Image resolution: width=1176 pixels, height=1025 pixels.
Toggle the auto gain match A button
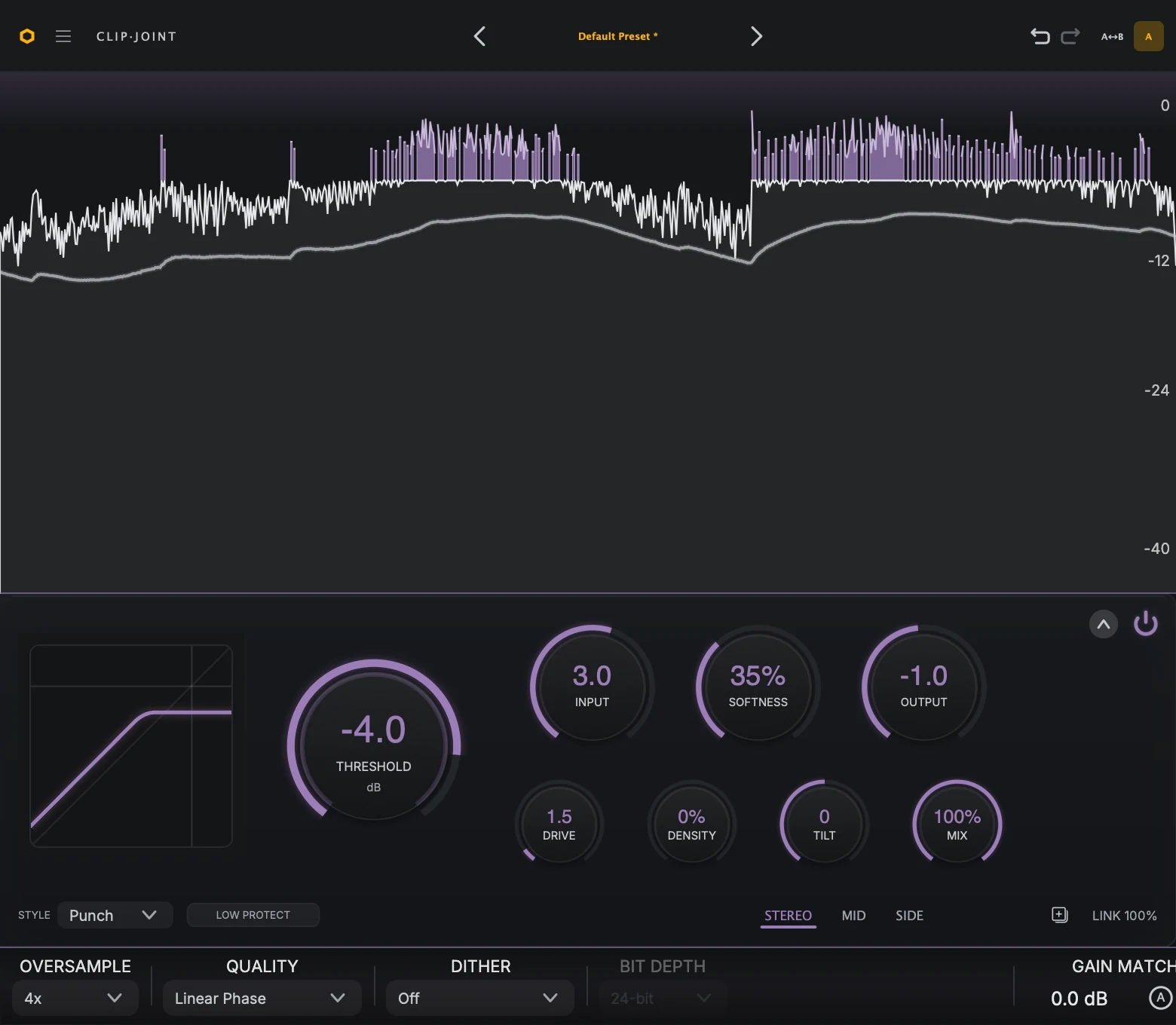coord(1160,998)
